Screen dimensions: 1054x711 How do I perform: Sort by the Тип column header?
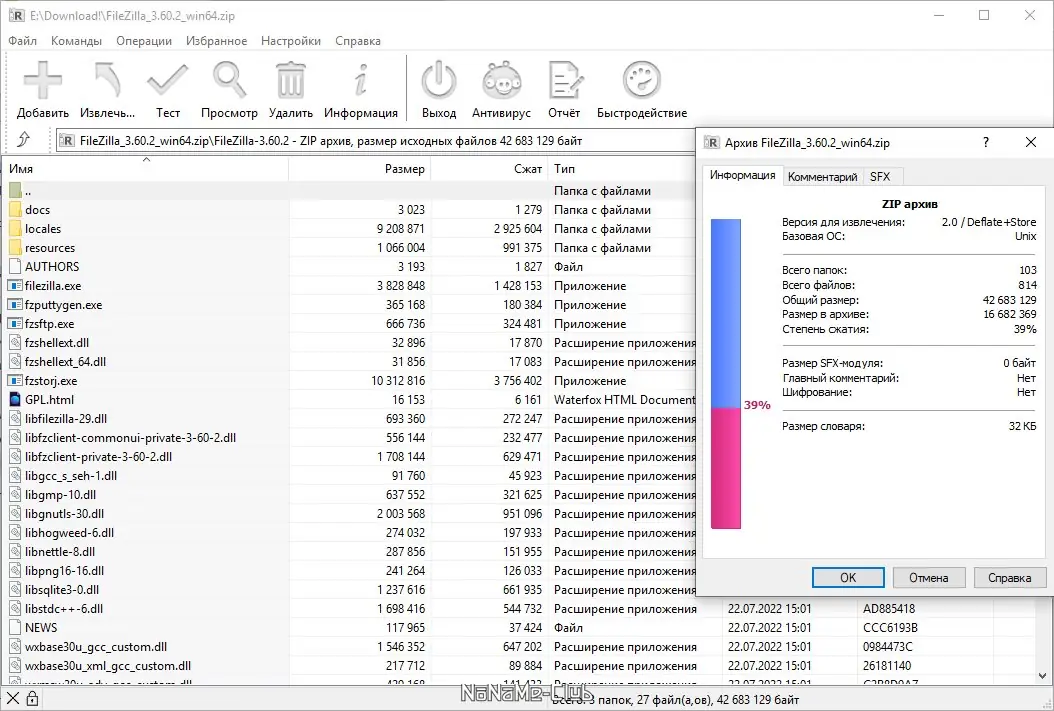pos(622,169)
